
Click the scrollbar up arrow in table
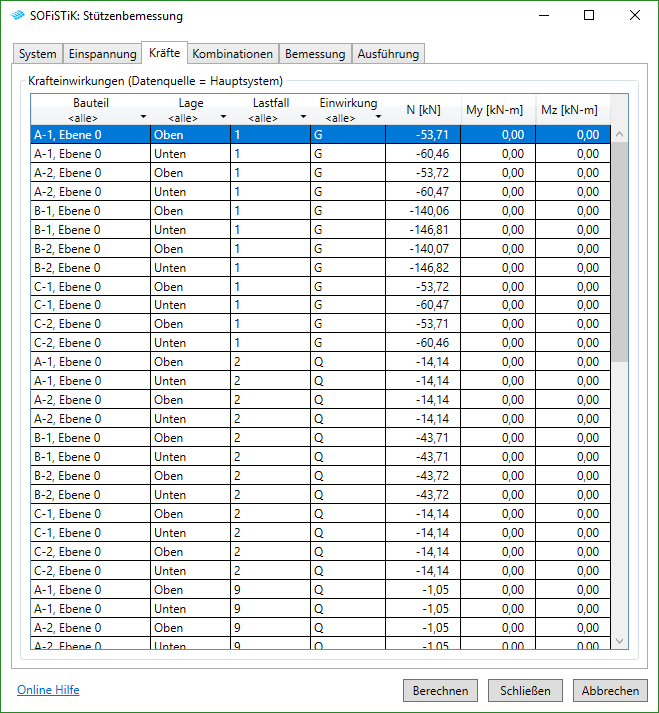coord(619,134)
